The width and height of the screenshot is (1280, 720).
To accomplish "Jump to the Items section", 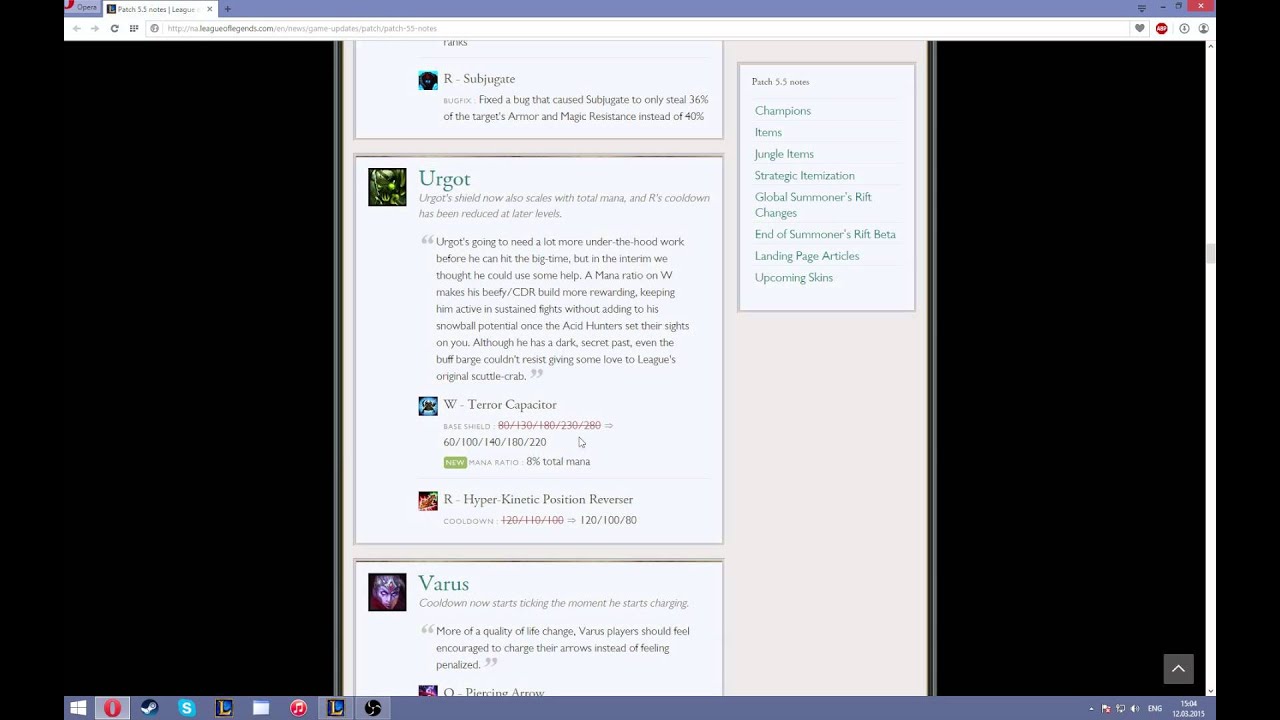I will 768,132.
